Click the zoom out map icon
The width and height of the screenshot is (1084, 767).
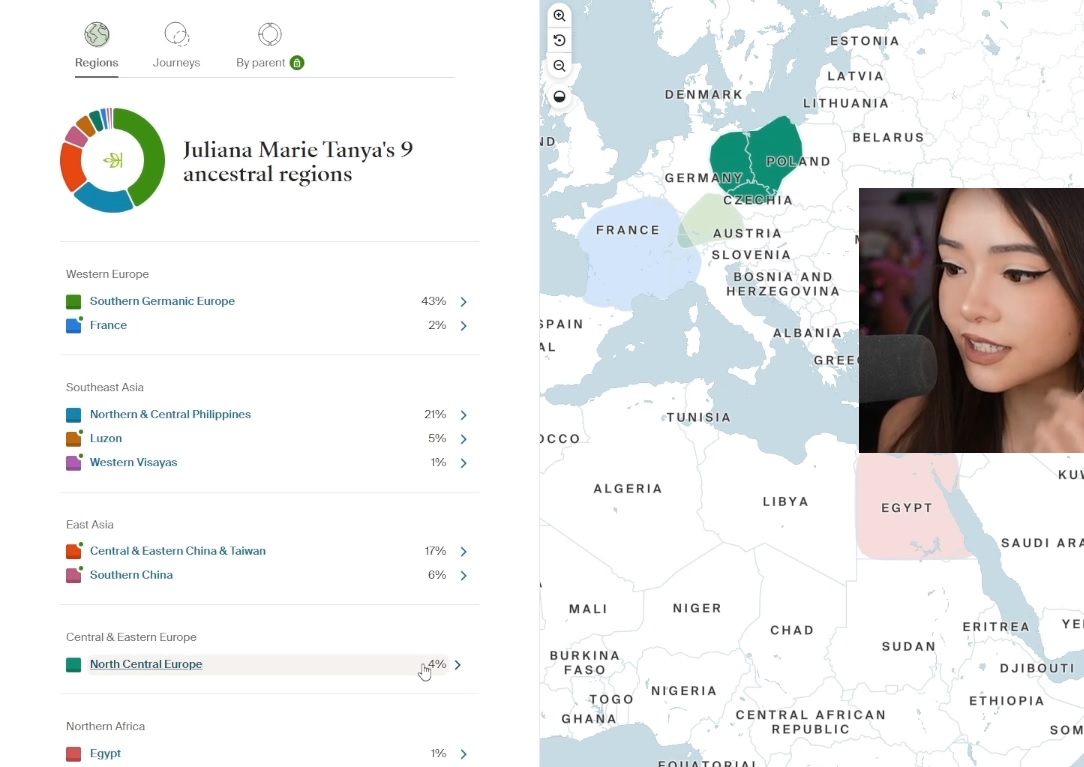point(559,66)
